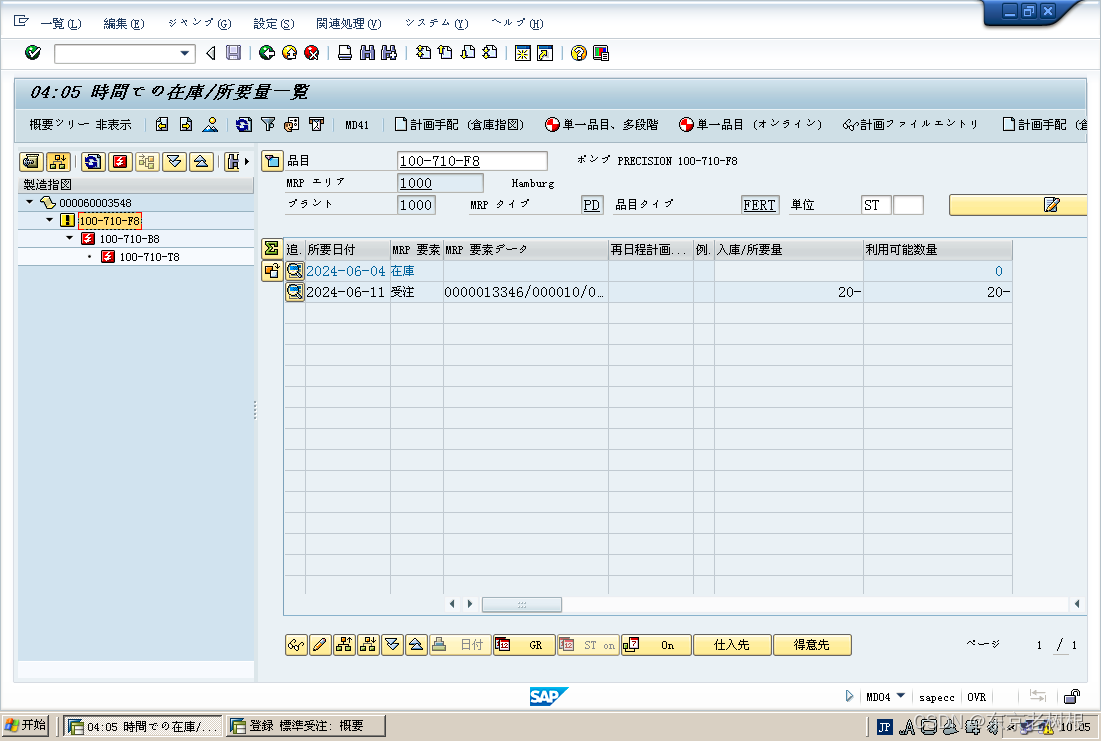The width and height of the screenshot is (1101, 741).
Task: Click the Customize Local Layout icon
Action: click(601, 53)
